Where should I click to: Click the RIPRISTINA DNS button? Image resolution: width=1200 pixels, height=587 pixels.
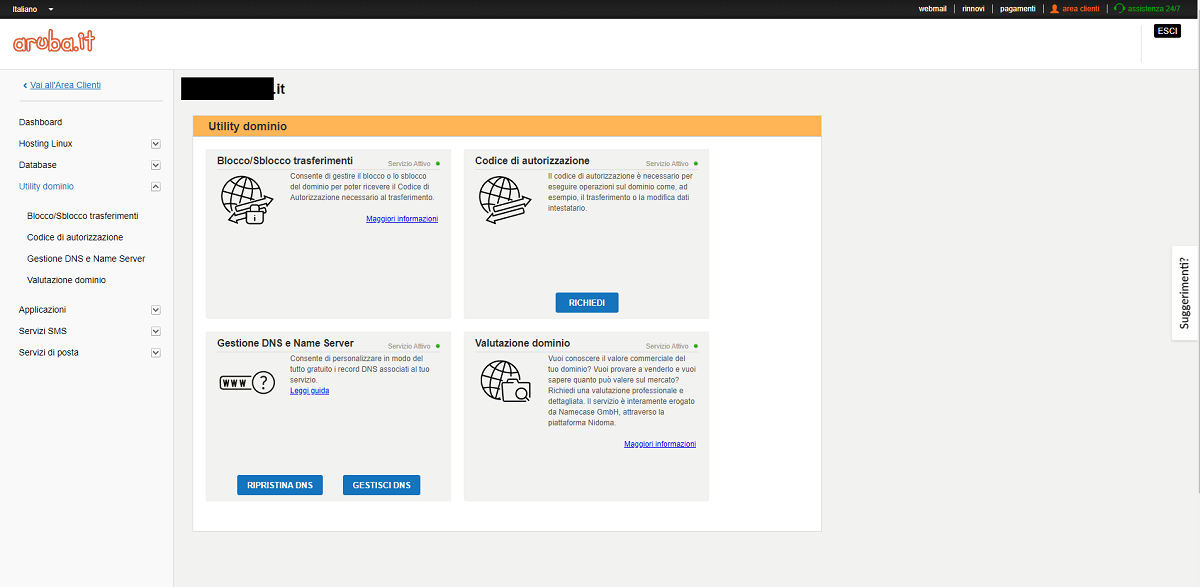tap(280, 485)
